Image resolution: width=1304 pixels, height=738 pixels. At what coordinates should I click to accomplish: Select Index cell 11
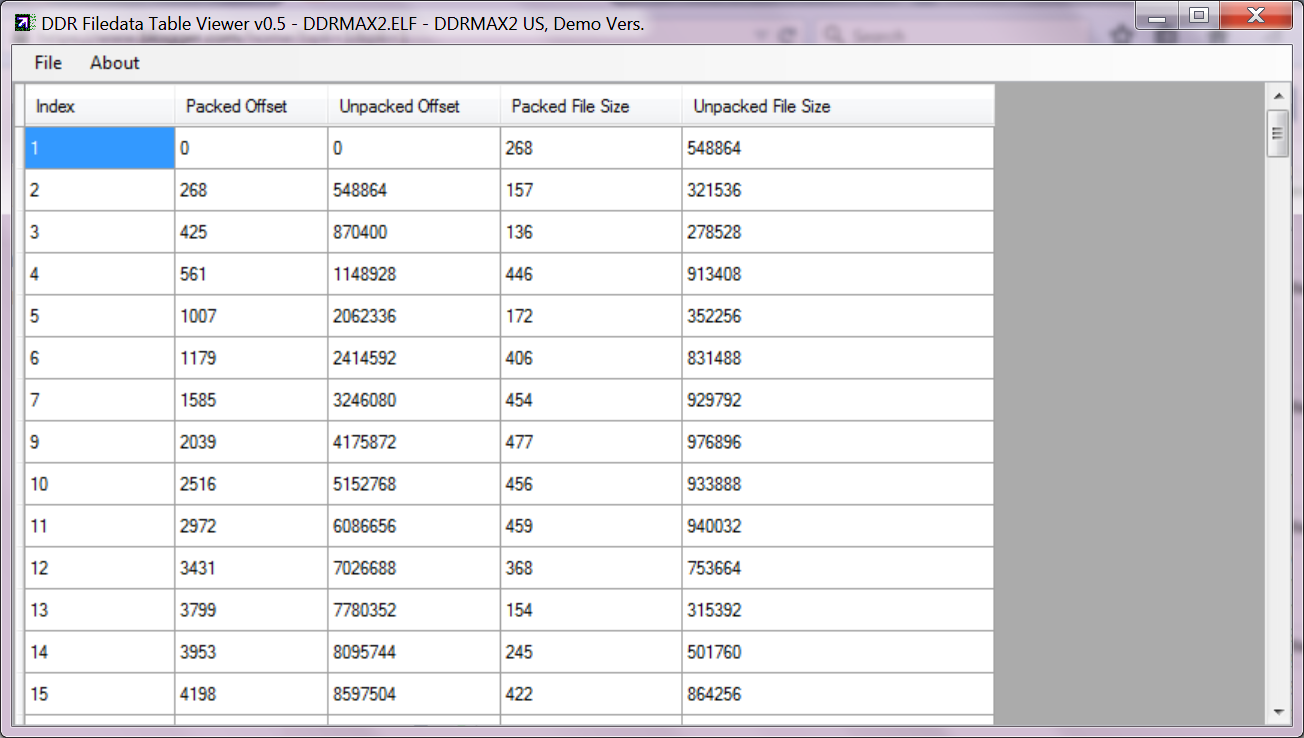(100, 526)
